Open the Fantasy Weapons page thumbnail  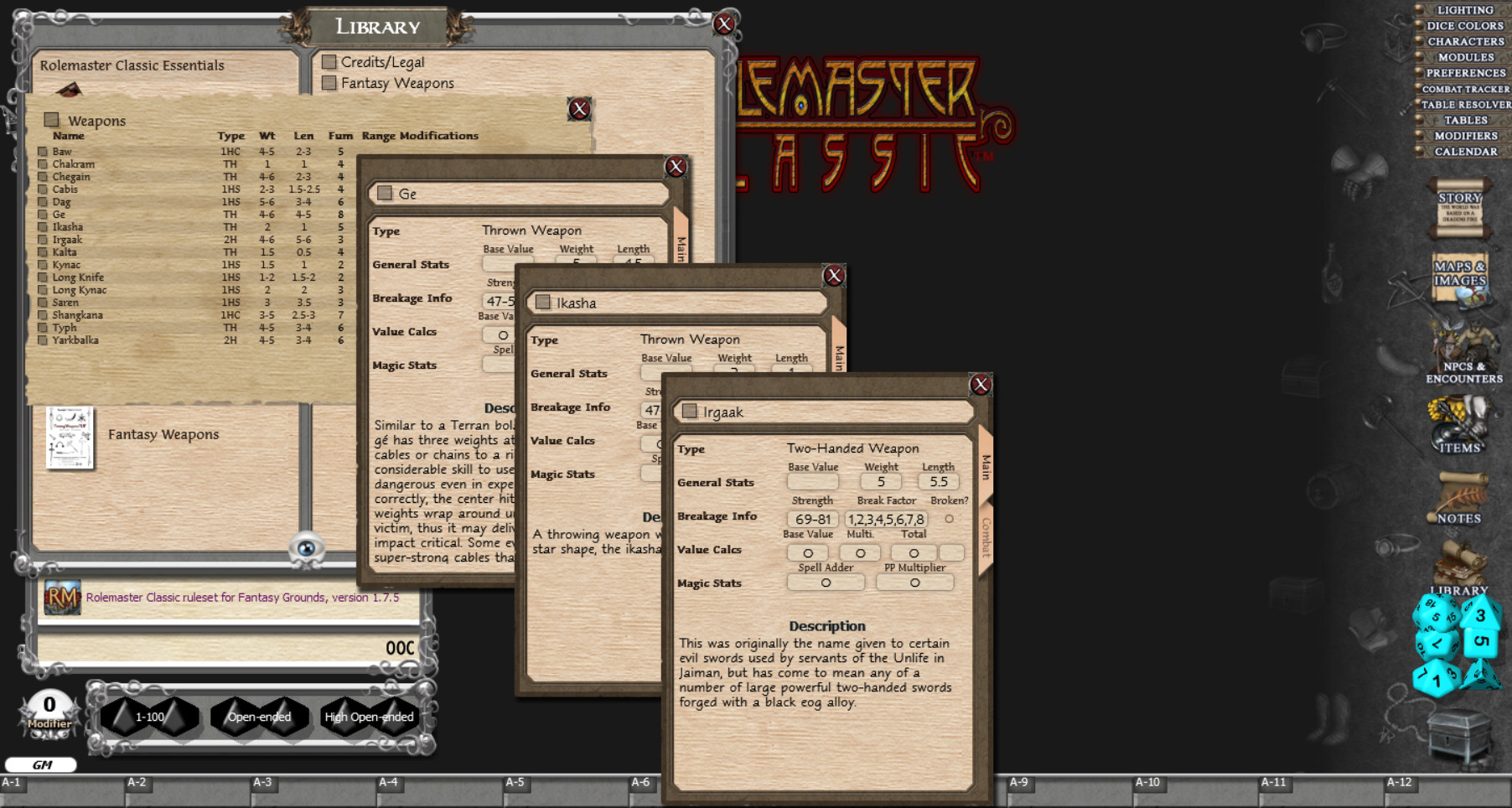pyautogui.click(x=70, y=438)
